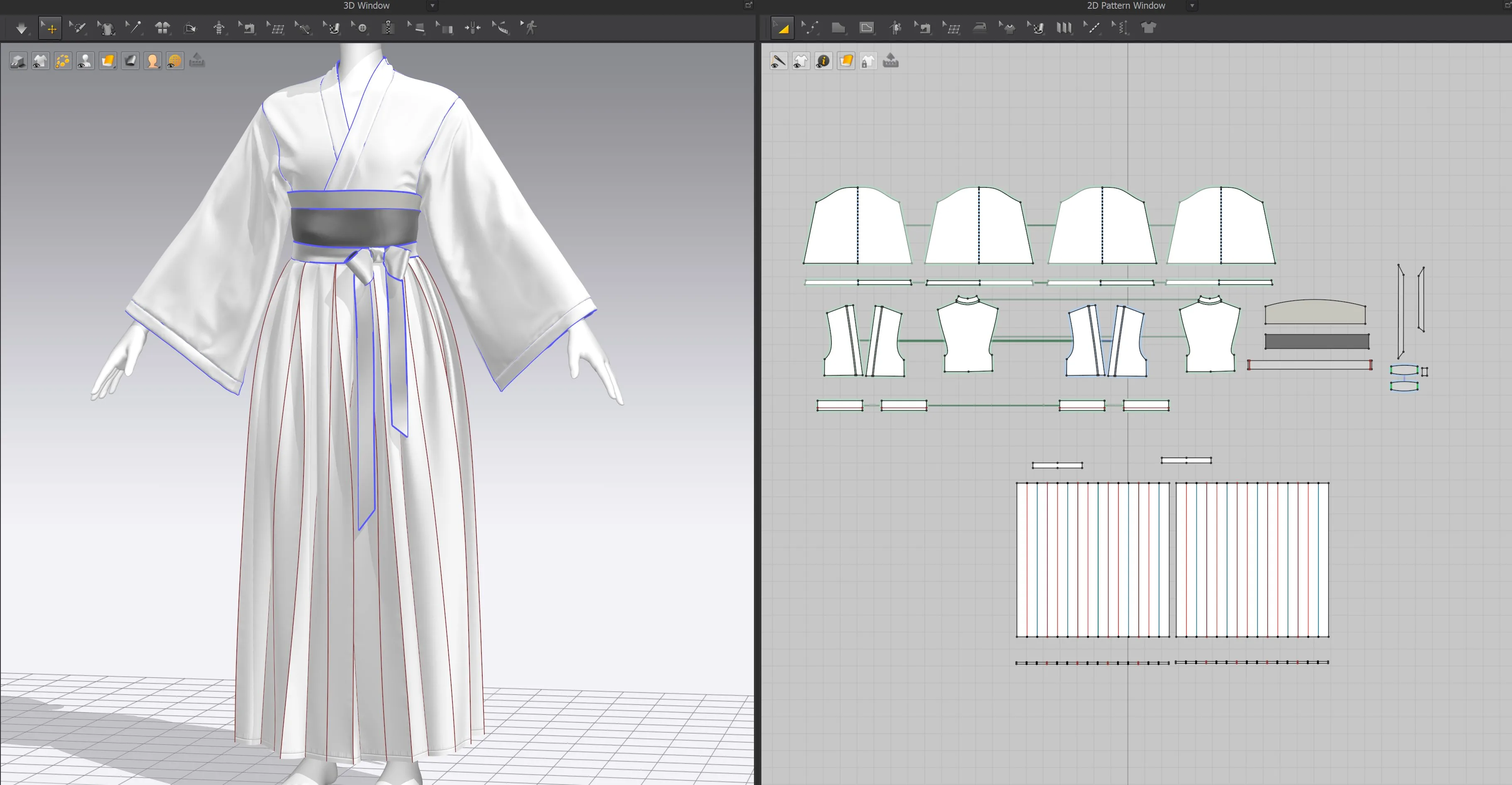Select the piping/binding tool in 3D toolbar

point(444,28)
